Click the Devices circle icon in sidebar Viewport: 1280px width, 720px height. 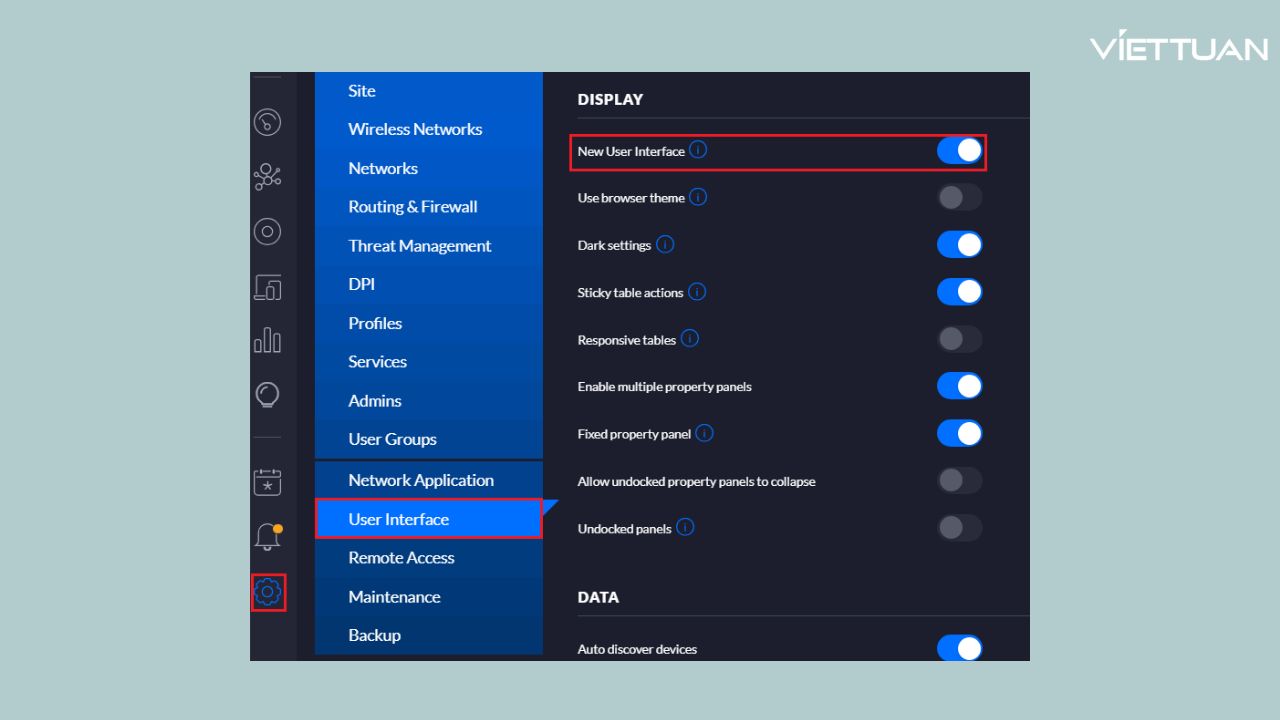pyautogui.click(x=267, y=232)
